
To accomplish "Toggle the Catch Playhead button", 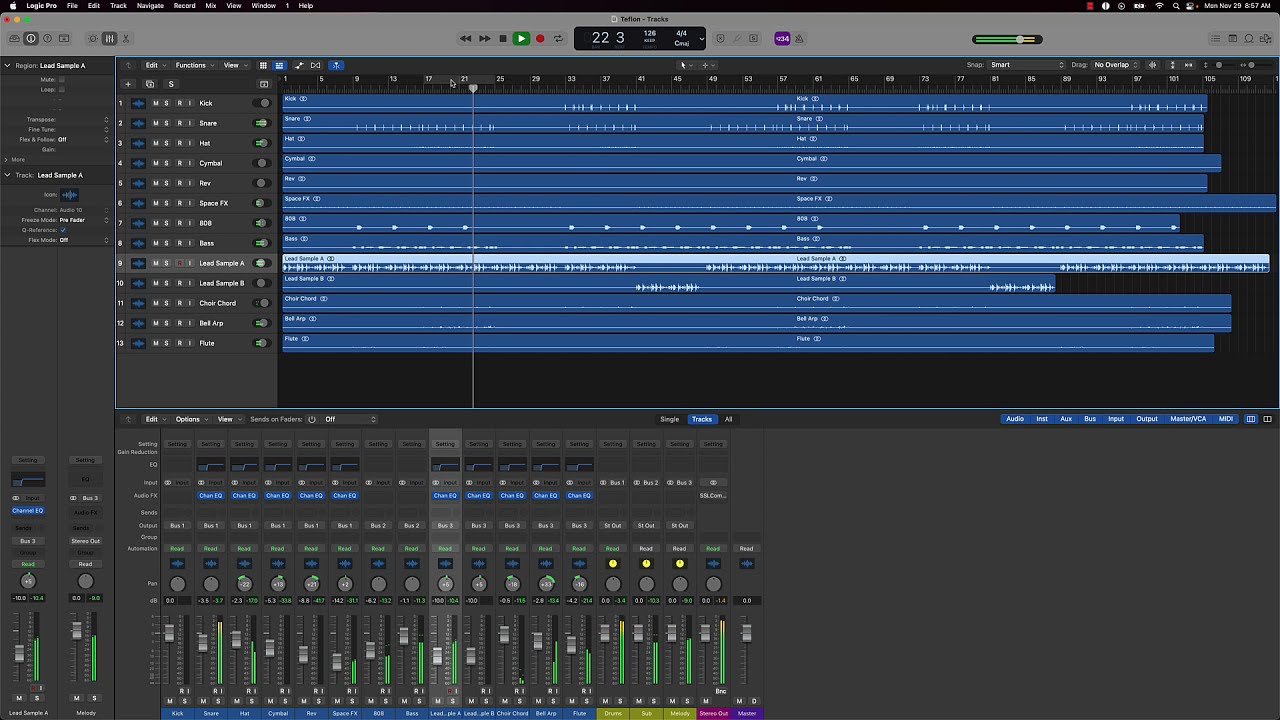I will 336,65.
